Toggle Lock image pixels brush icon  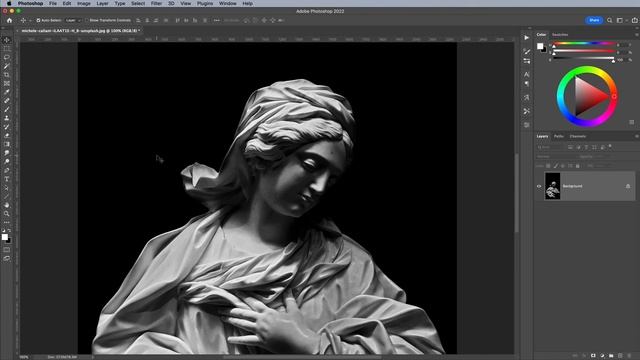click(556, 166)
